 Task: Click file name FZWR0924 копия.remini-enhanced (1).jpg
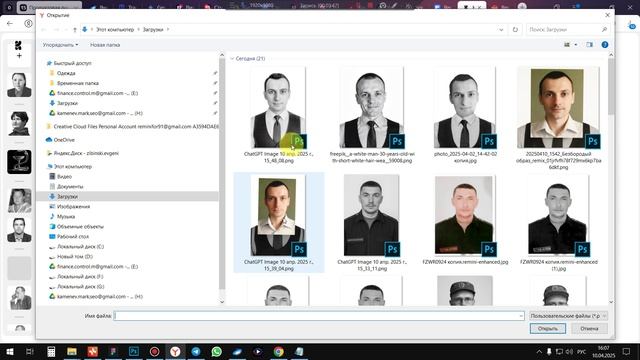(x=559, y=265)
